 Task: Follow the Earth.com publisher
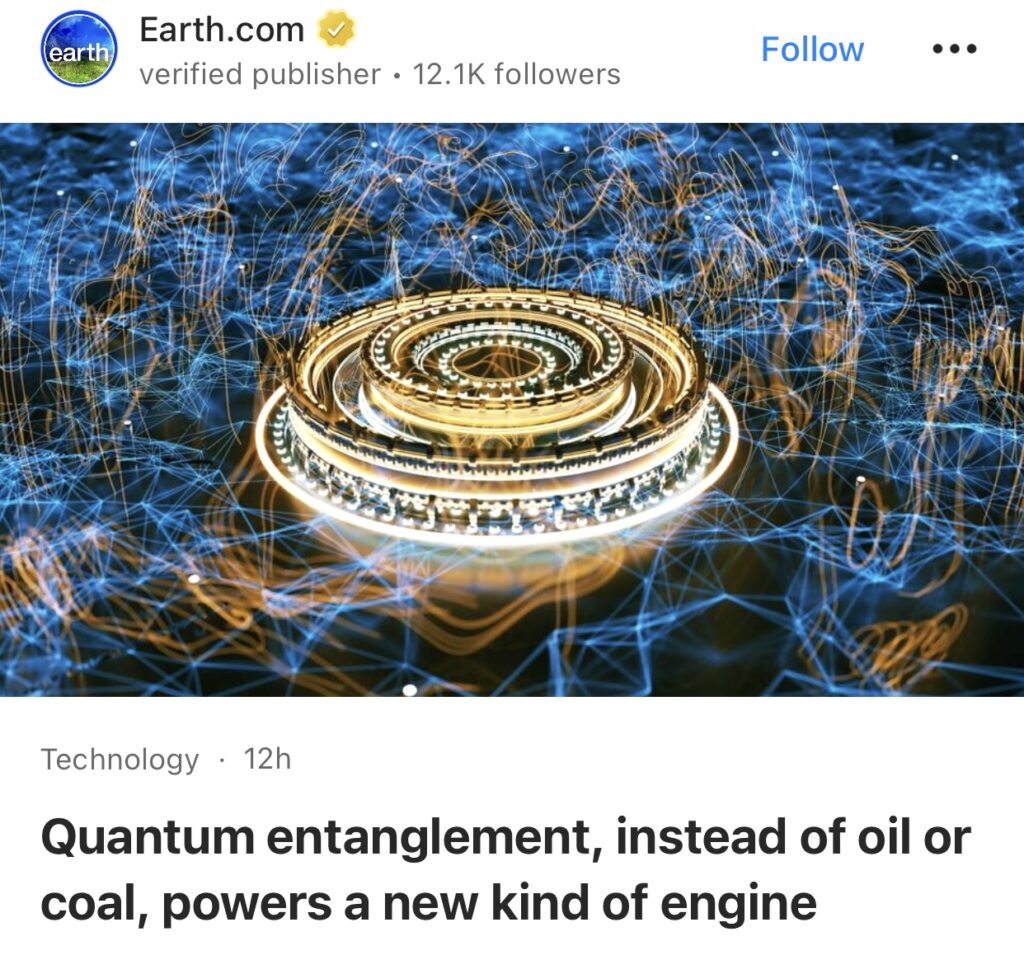click(812, 49)
